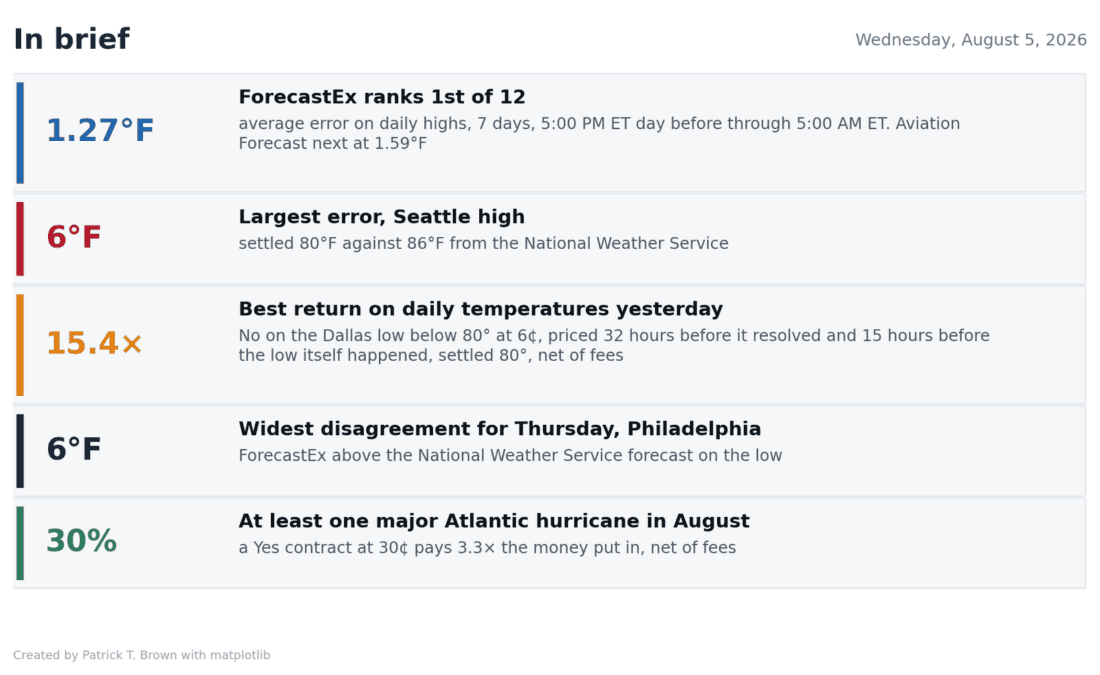Image resolution: width=1100 pixels, height=675 pixels.
Task: Click the Wednesday, August 5, 2026 date
Action: (x=970, y=40)
